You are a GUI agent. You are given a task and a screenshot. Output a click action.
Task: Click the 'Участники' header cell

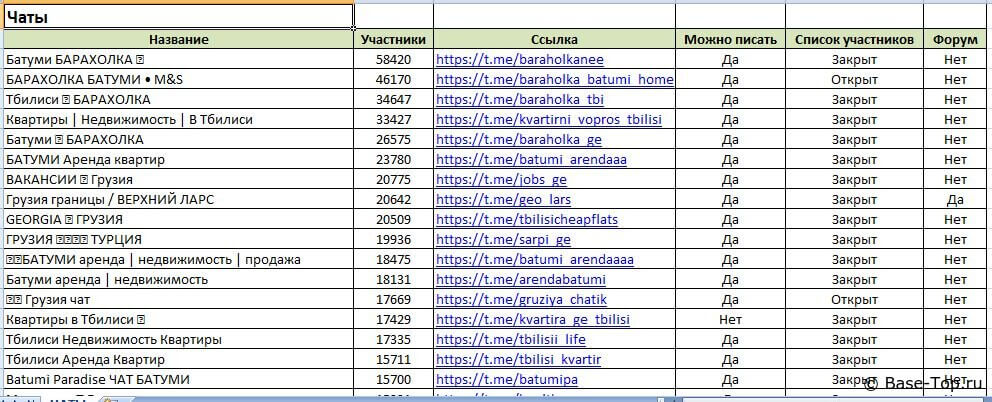(394, 39)
